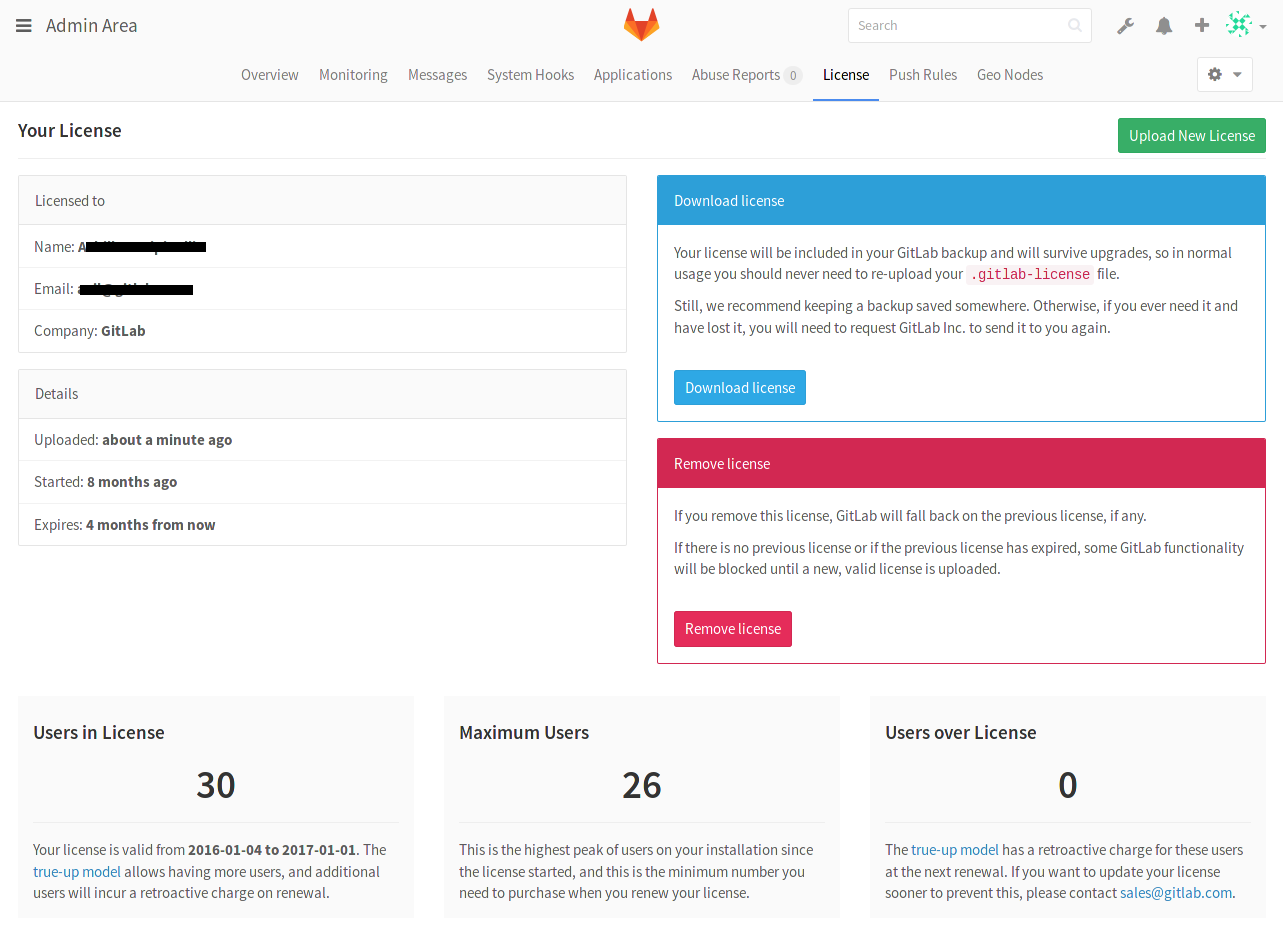1283x943 pixels.
Task: Expand the gear settings dropdown
Action: coord(1224,75)
